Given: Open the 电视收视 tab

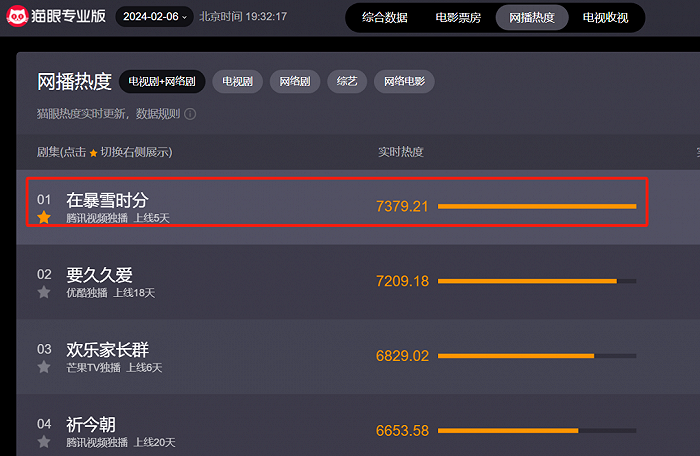Looking at the screenshot, I should [605, 17].
